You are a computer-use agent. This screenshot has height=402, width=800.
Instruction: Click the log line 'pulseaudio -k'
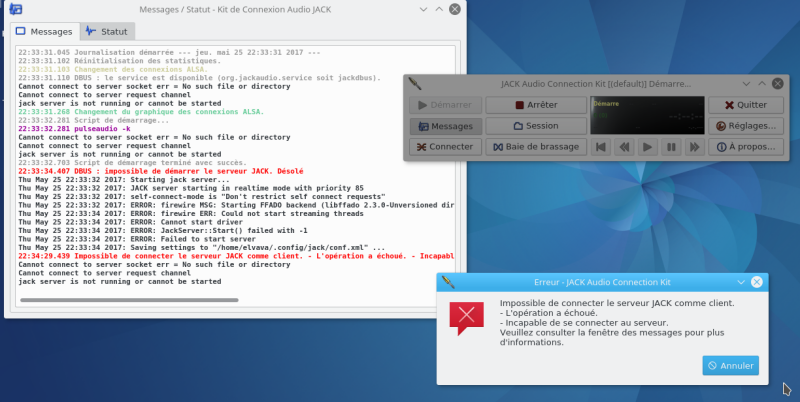74,129
